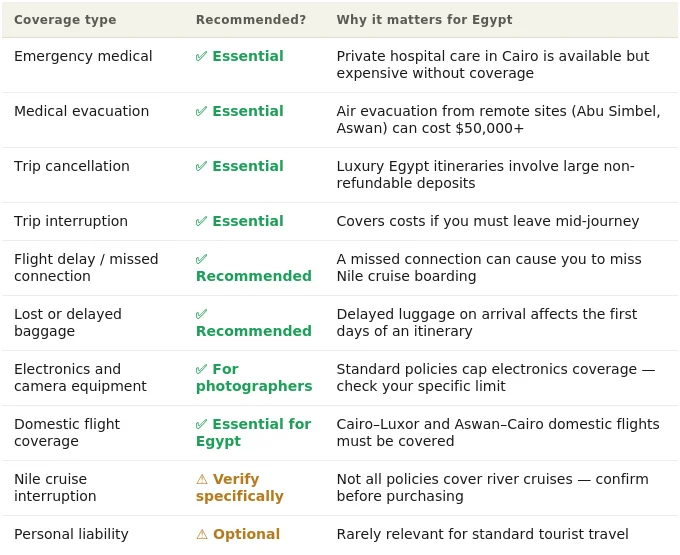
Task: Click the checkmark icon beside Emergency medical
Action: (x=201, y=56)
